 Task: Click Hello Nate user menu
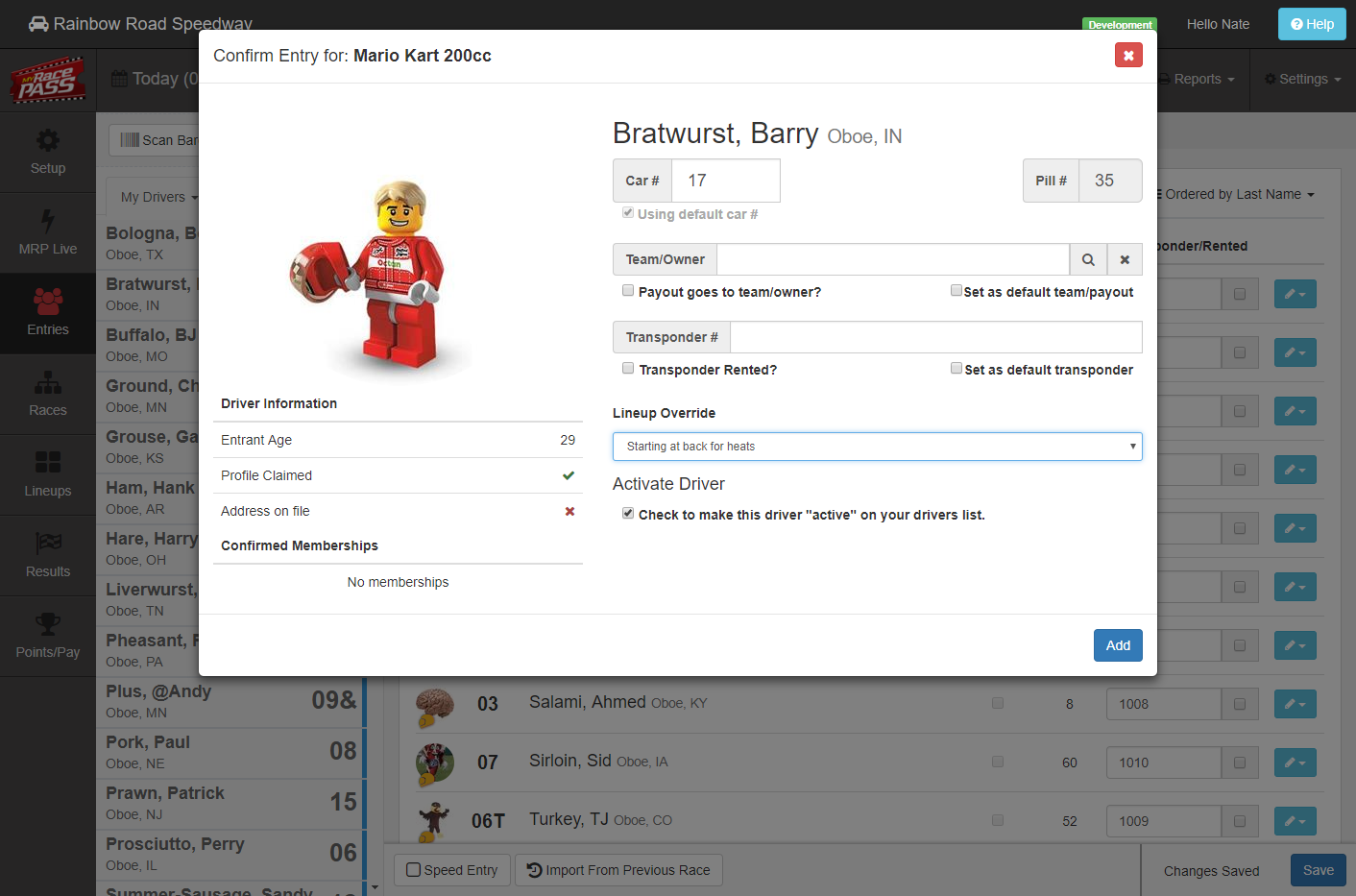click(x=1218, y=24)
